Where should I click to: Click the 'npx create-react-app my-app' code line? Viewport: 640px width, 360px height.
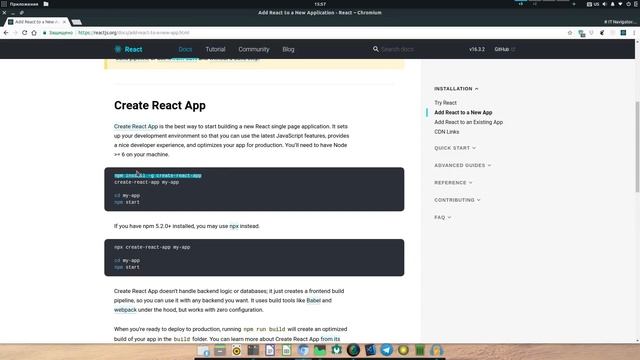pos(152,247)
